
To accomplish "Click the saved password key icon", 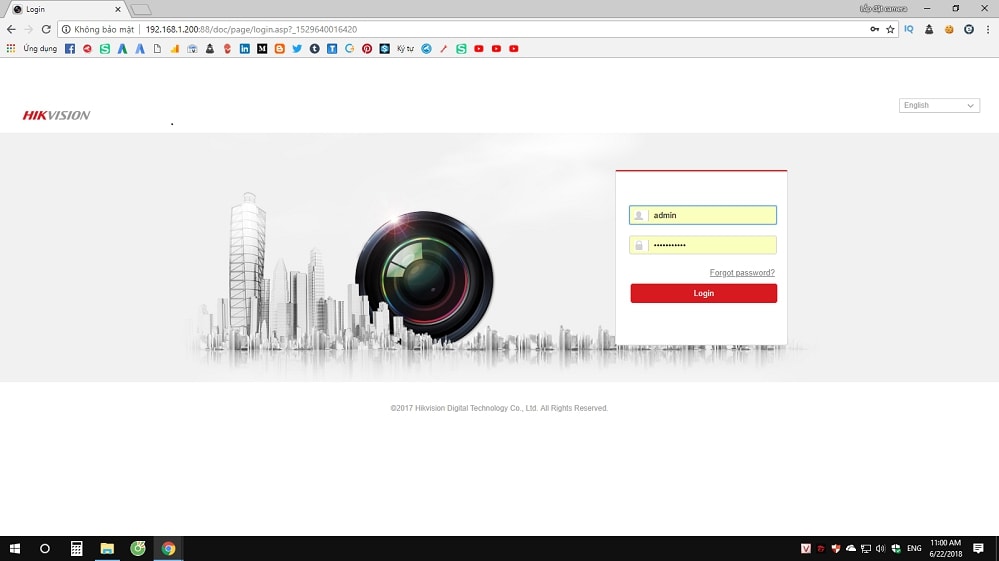I will (874, 29).
